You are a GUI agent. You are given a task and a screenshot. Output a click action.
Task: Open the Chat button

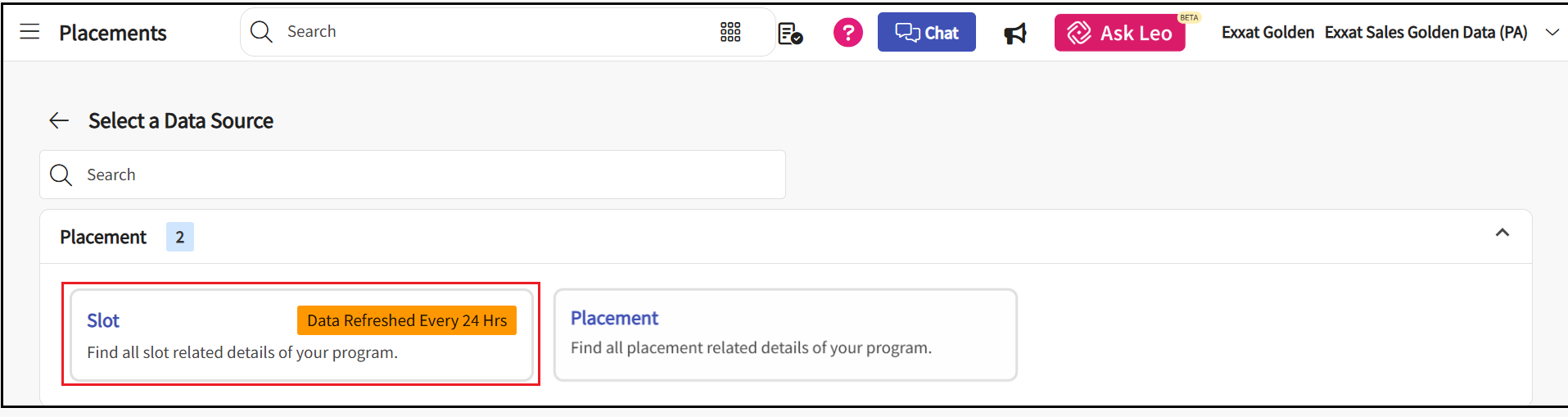click(926, 33)
